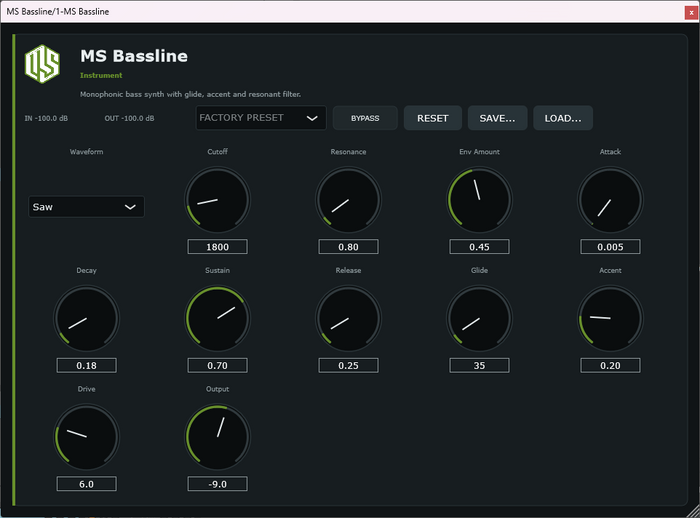Click the Accent knob
The height and width of the screenshot is (518, 700).
click(610, 318)
